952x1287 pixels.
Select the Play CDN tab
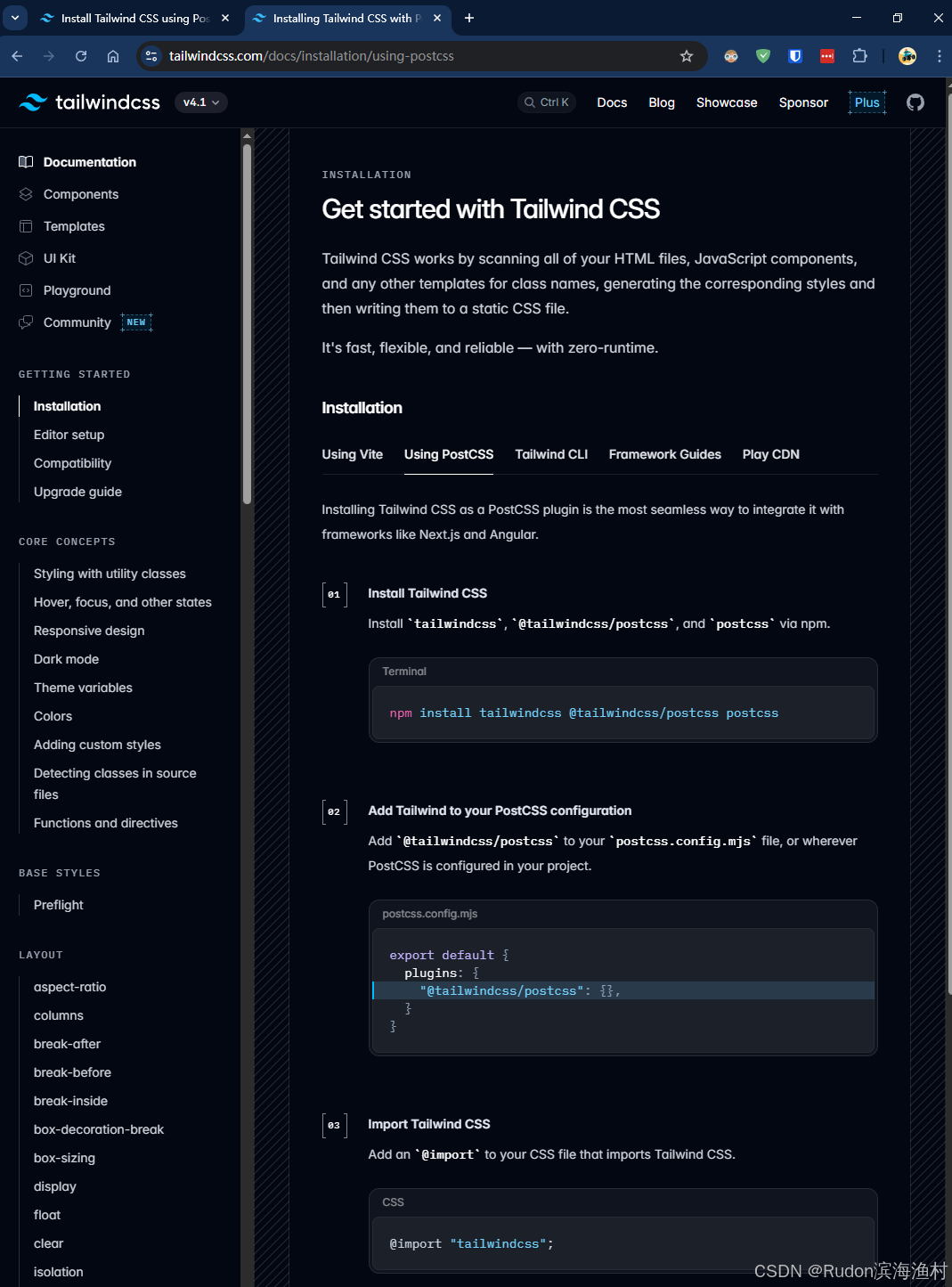coord(771,454)
